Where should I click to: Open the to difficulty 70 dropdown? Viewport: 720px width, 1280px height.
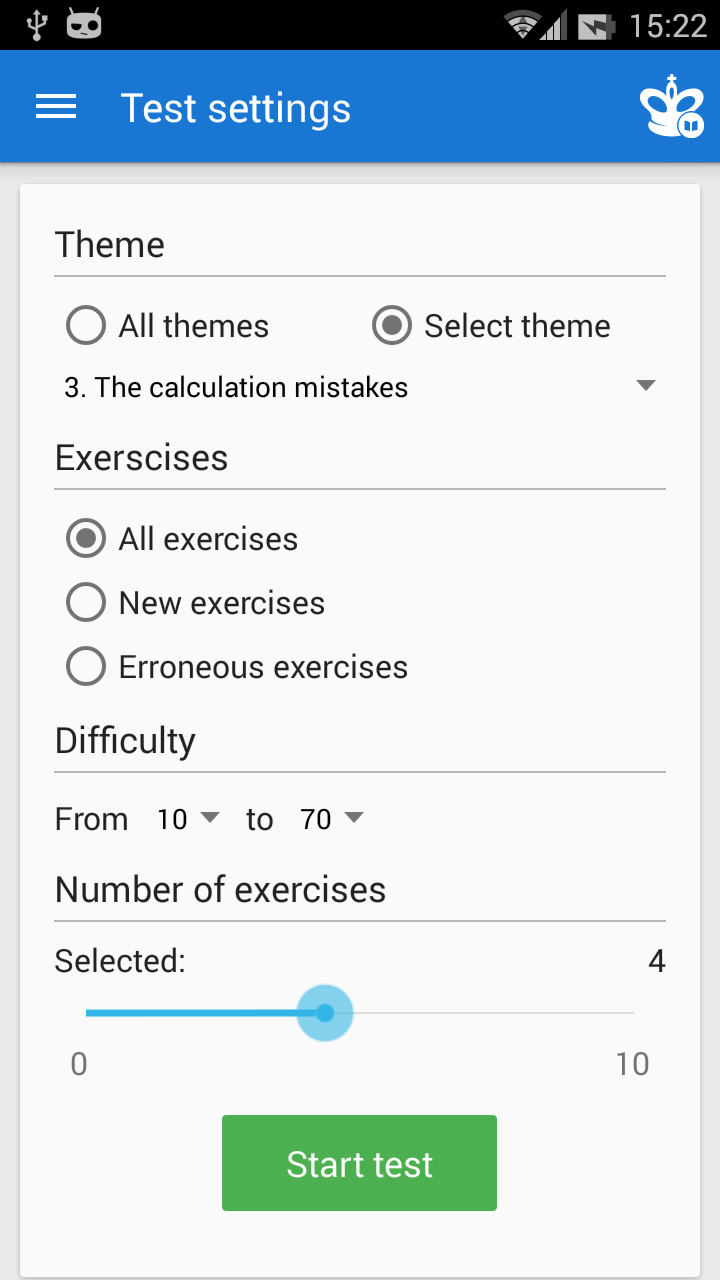click(x=331, y=819)
